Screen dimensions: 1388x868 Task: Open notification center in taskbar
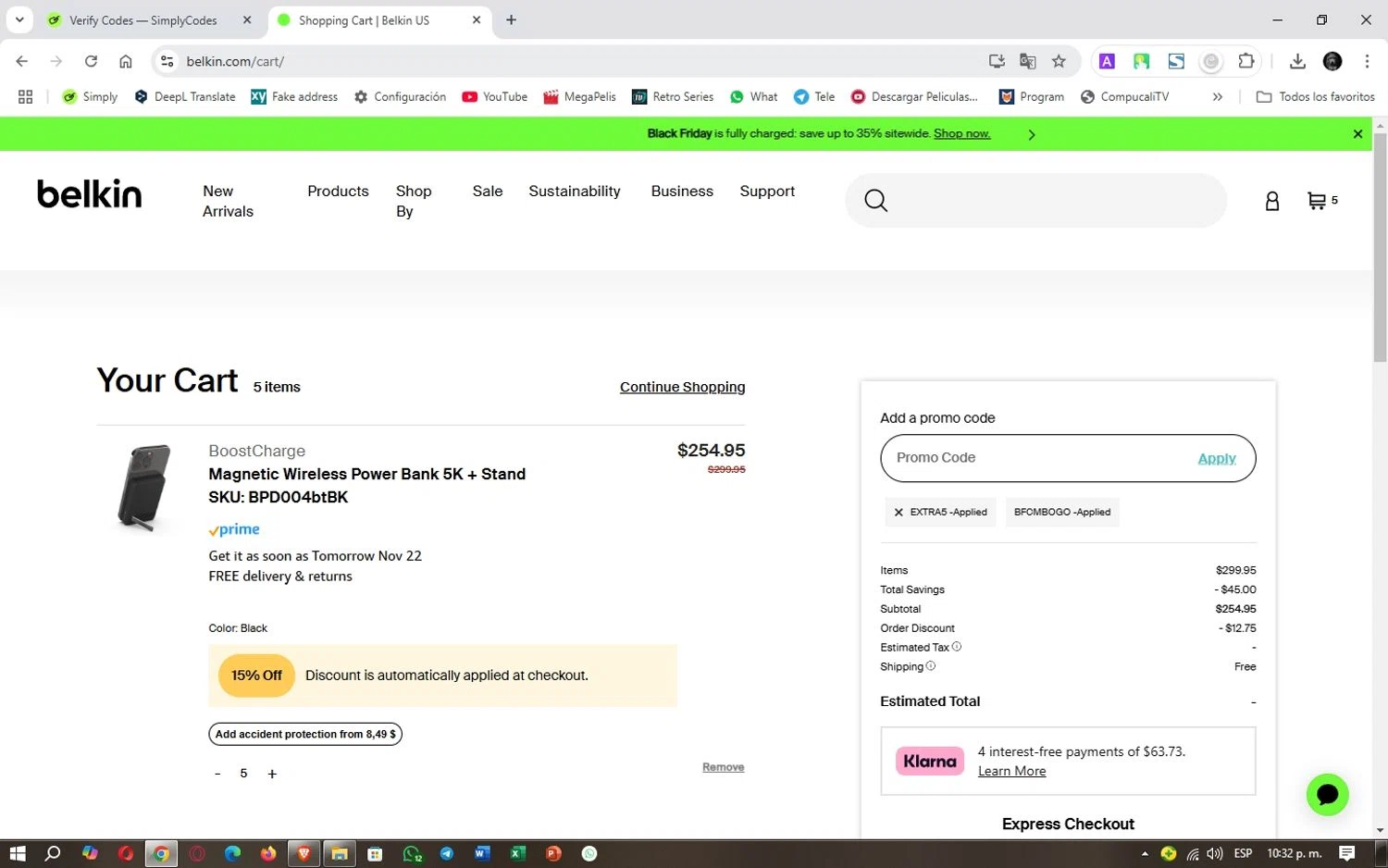pos(1347,853)
